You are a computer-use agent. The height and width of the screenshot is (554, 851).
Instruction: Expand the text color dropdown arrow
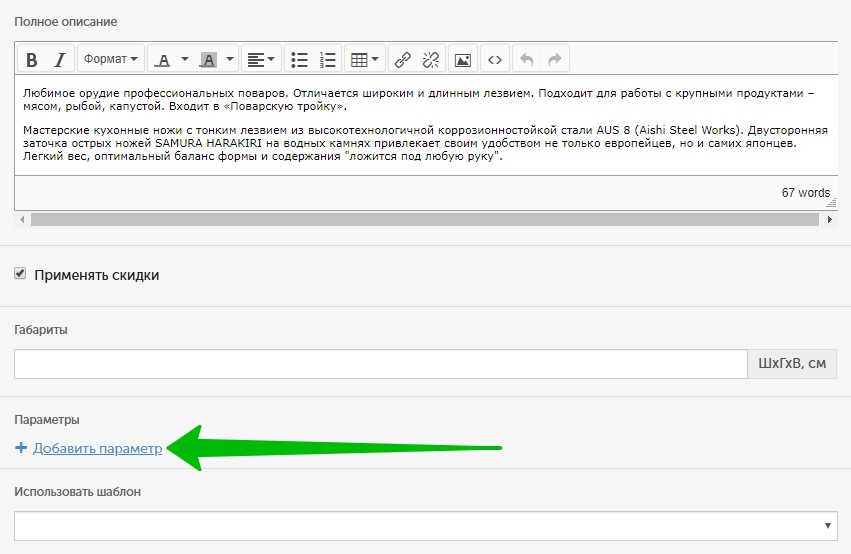point(184,60)
